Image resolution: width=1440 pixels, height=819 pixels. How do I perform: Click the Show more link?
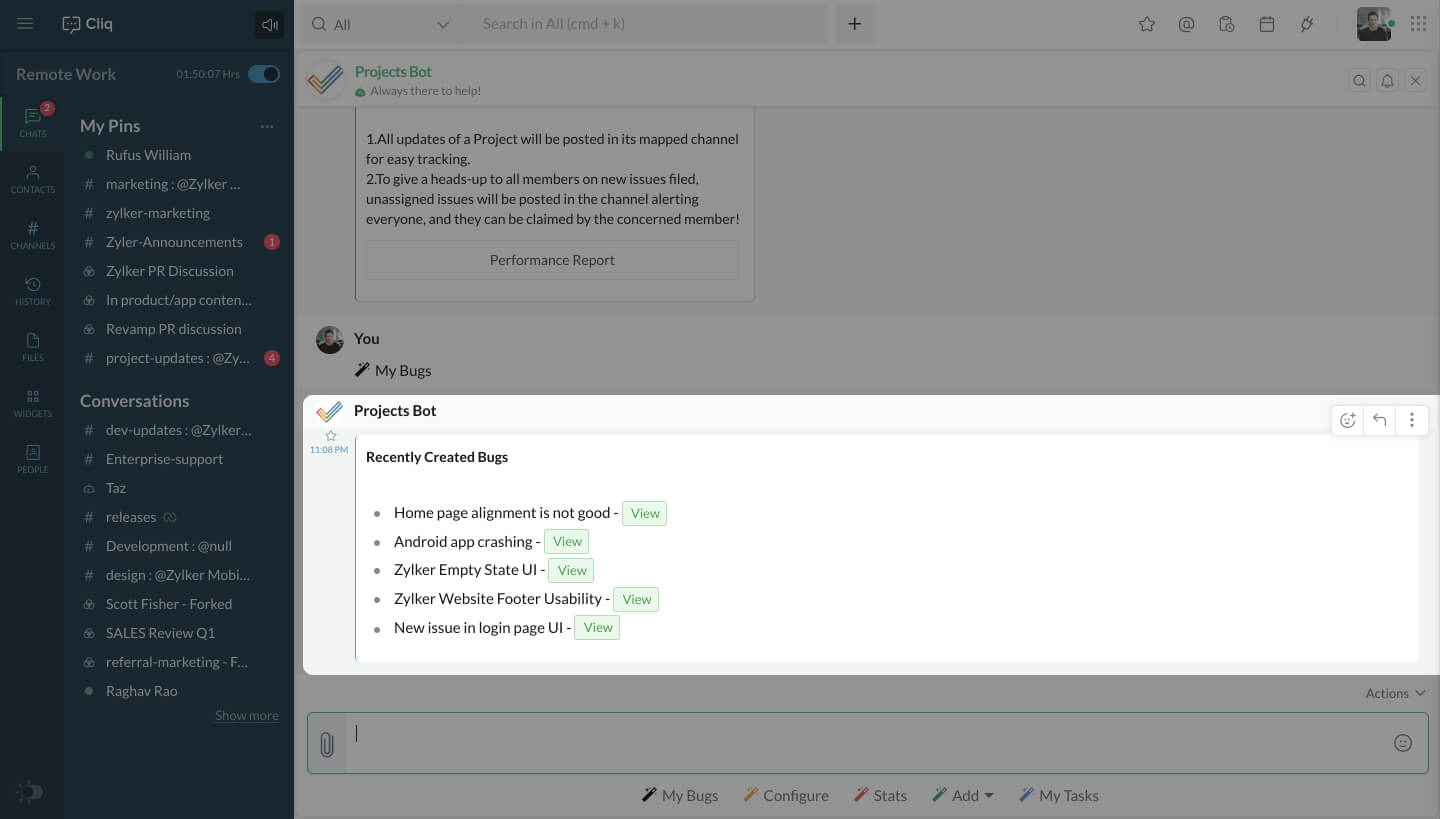pos(247,716)
